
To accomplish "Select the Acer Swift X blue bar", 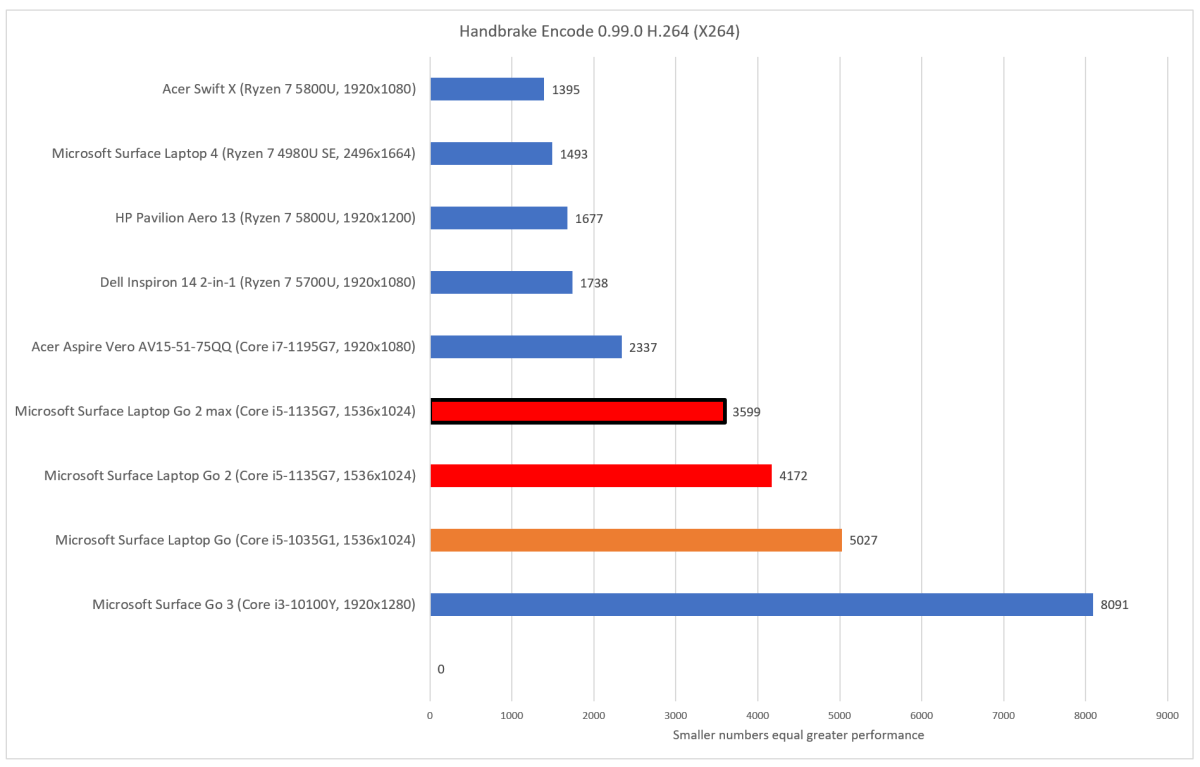I will [487, 89].
